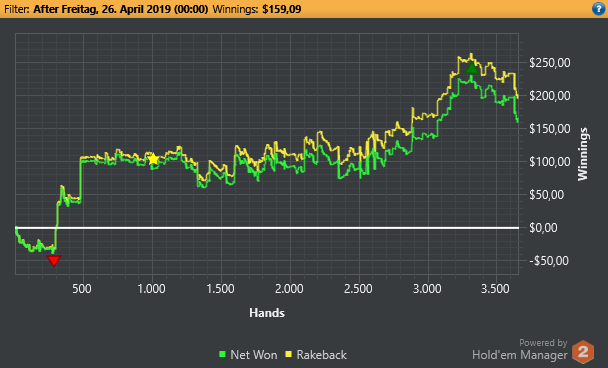Viewport: 608px width, 368px height.
Task: Click the Powered by Hold'em Manager text
Action: (x=520, y=349)
